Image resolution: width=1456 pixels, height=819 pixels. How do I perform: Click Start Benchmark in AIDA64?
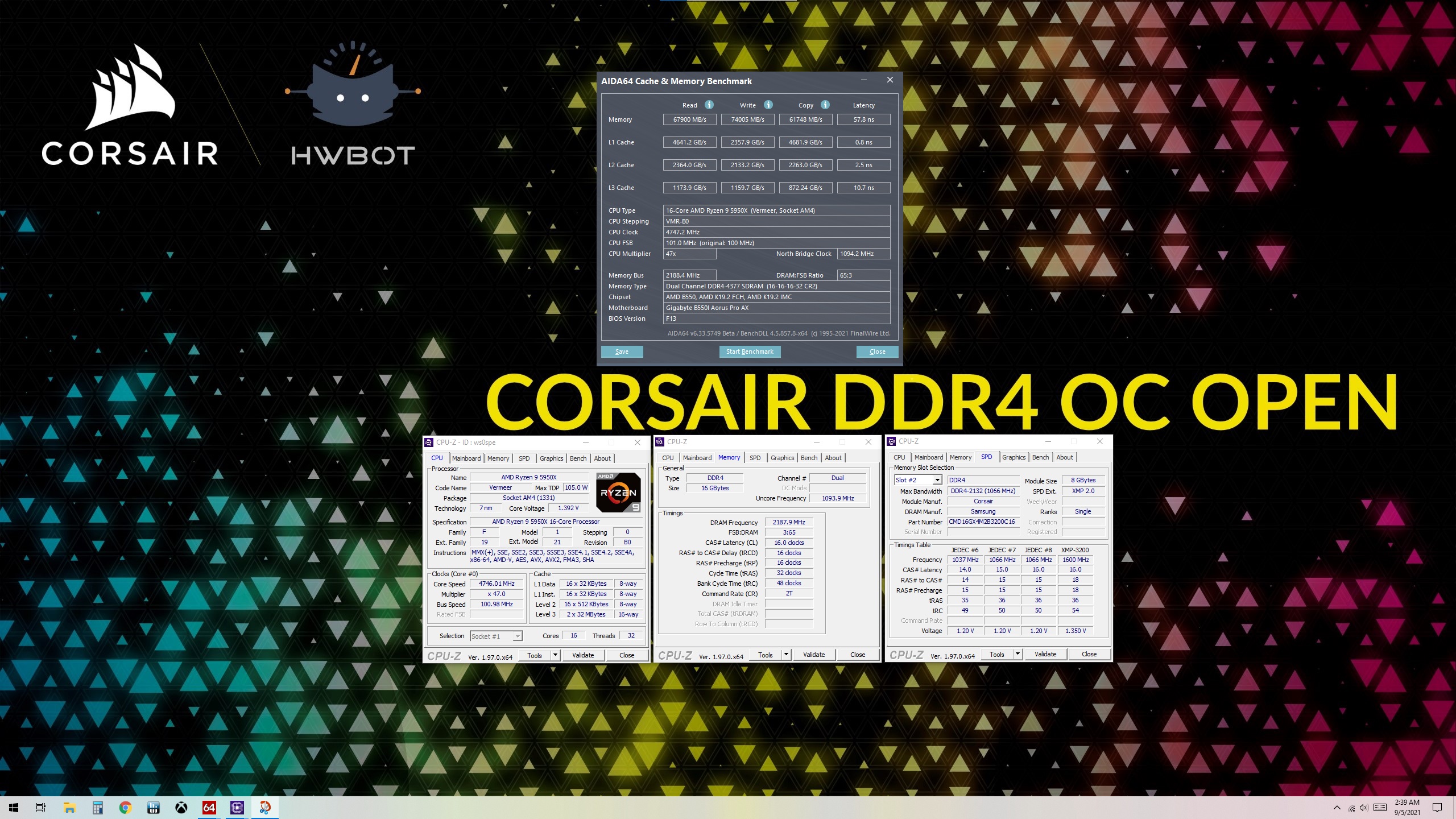coord(750,351)
